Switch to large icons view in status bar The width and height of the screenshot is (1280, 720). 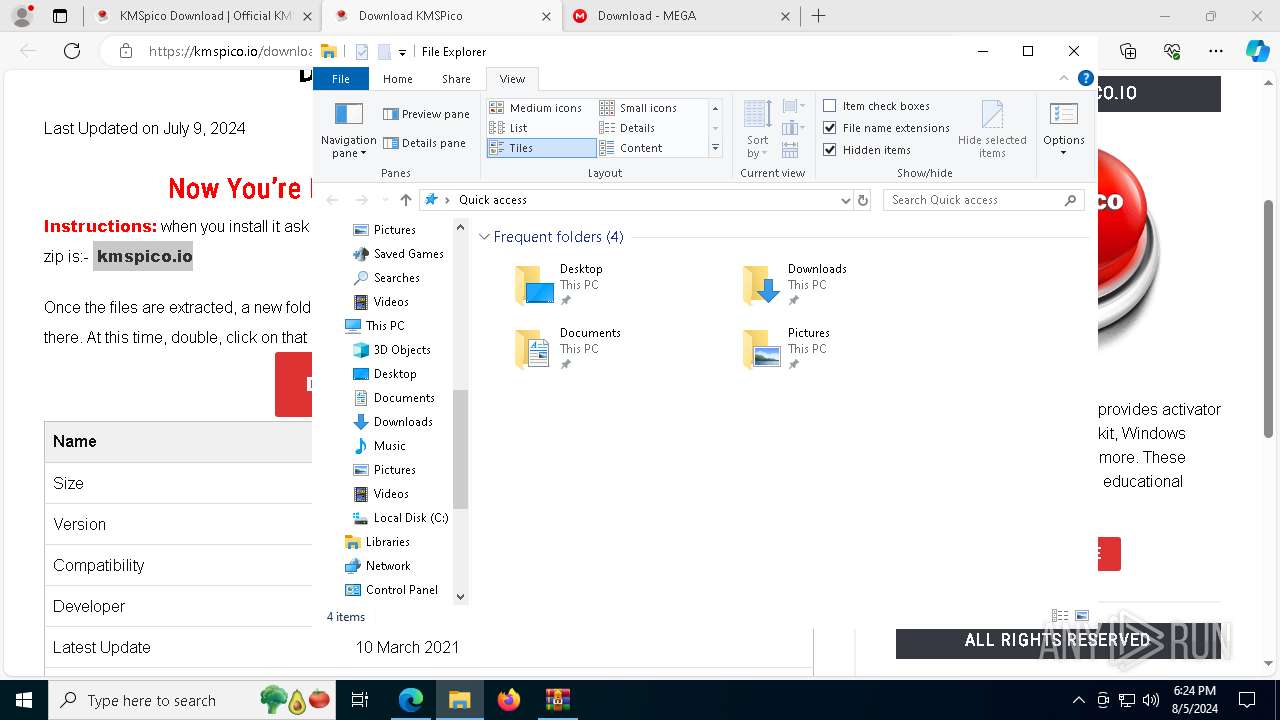pos(1081,616)
